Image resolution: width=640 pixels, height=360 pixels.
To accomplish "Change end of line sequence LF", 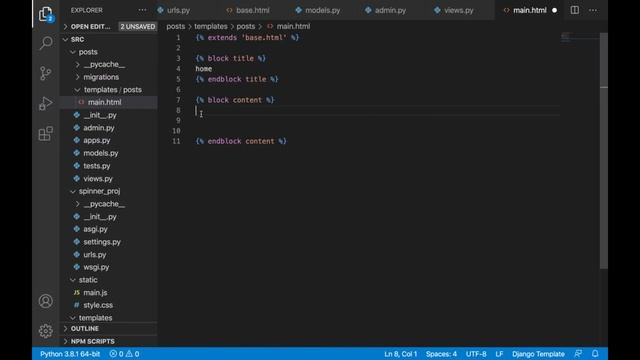I will point(499,354).
